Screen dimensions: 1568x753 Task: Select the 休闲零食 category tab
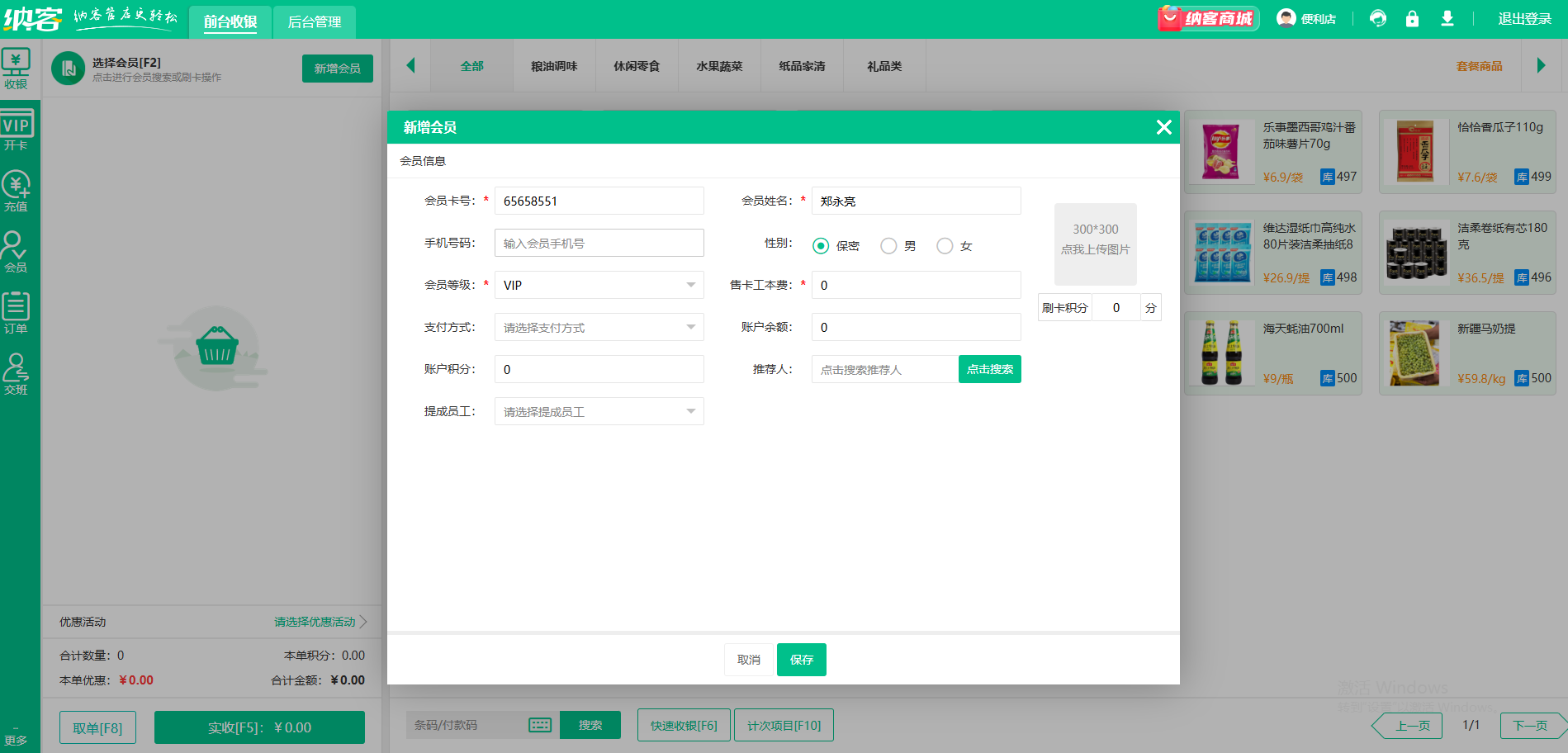pyautogui.click(x=637, y=66)
